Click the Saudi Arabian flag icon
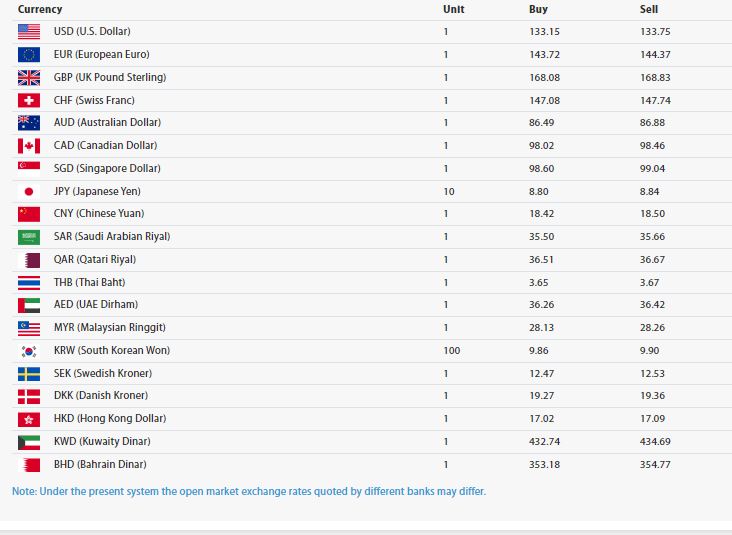This screenshot has height=535, width=732. [x=29, y=237]
